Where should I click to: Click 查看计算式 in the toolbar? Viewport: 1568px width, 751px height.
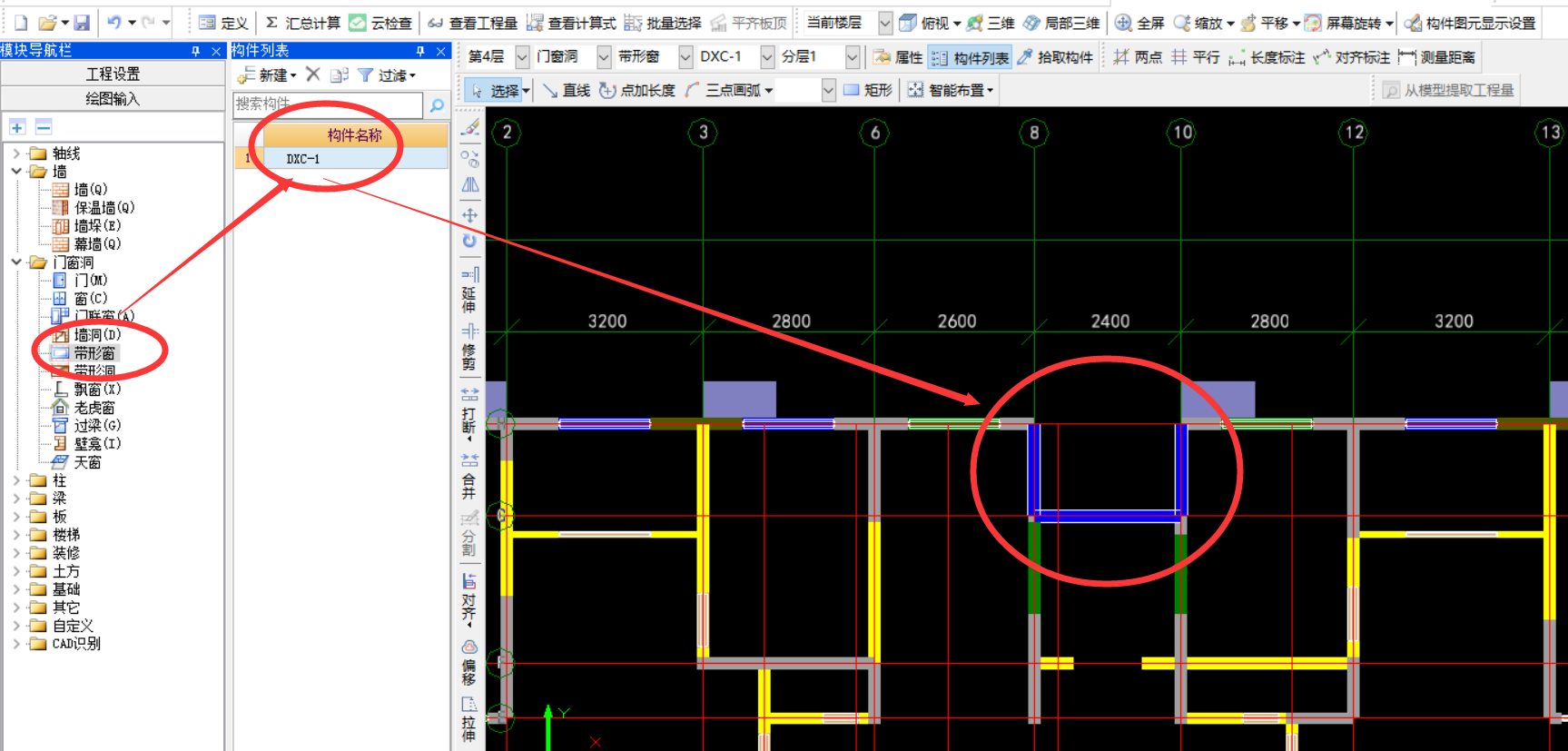571,23
